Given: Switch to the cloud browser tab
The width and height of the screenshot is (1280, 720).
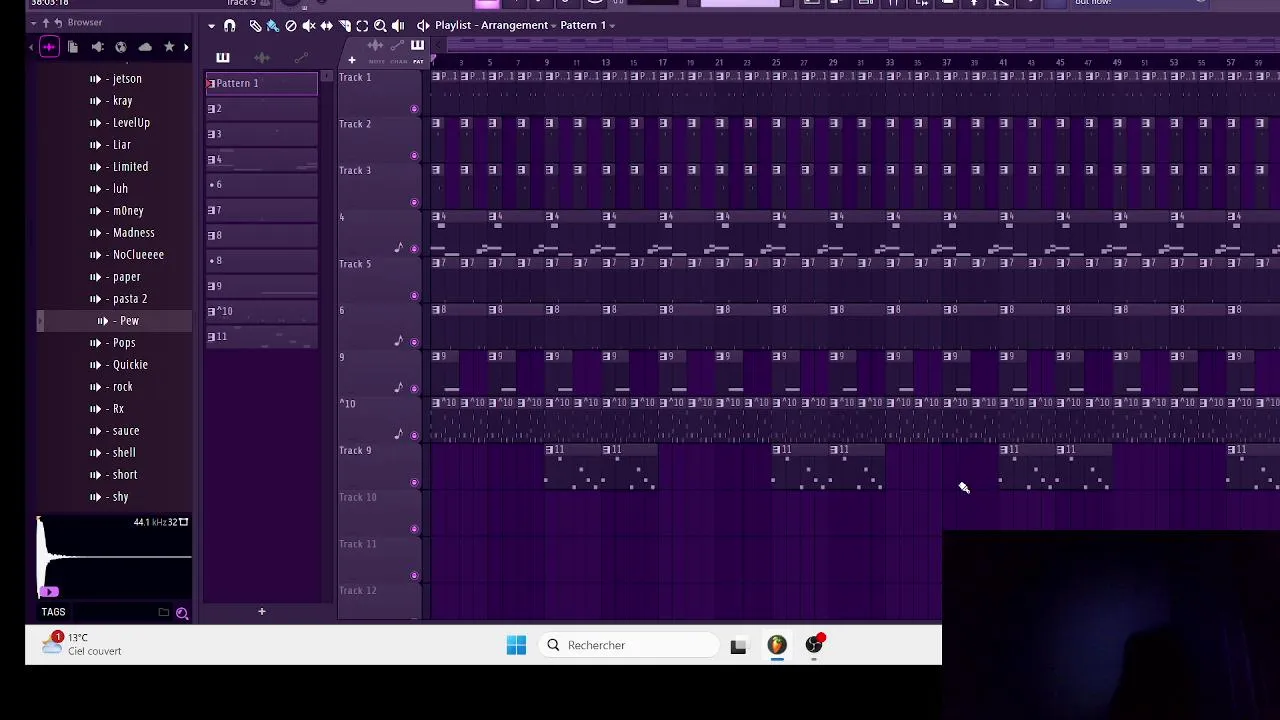Looking at the screenshot, I should 145,47.
